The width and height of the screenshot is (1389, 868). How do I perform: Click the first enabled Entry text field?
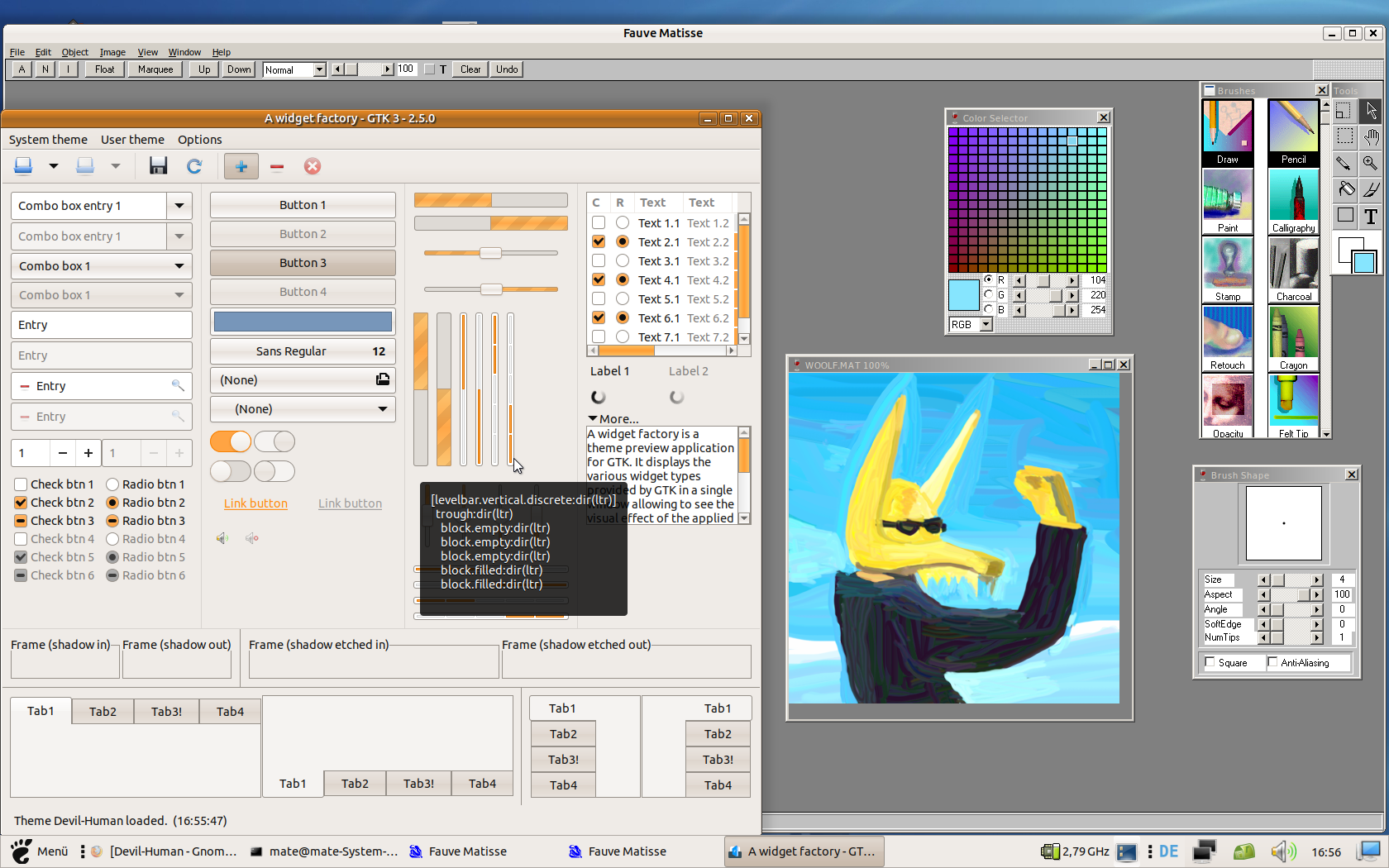pyautogui.click(x=102, y=325)
